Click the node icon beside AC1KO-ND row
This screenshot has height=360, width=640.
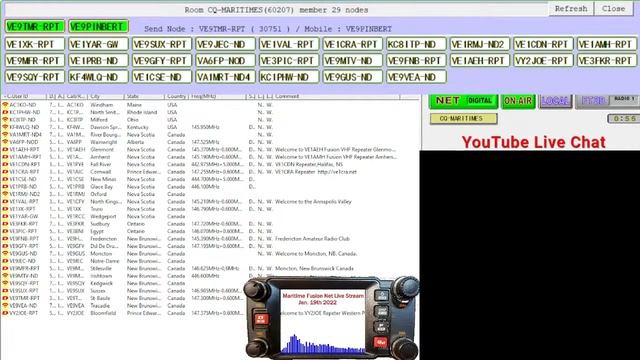click(5, 105)
